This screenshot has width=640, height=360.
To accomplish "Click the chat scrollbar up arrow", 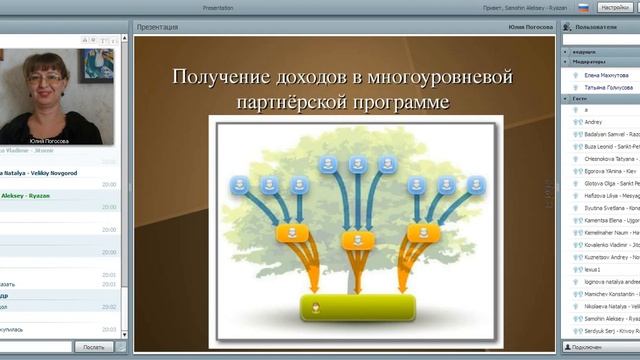I will 124,38.
